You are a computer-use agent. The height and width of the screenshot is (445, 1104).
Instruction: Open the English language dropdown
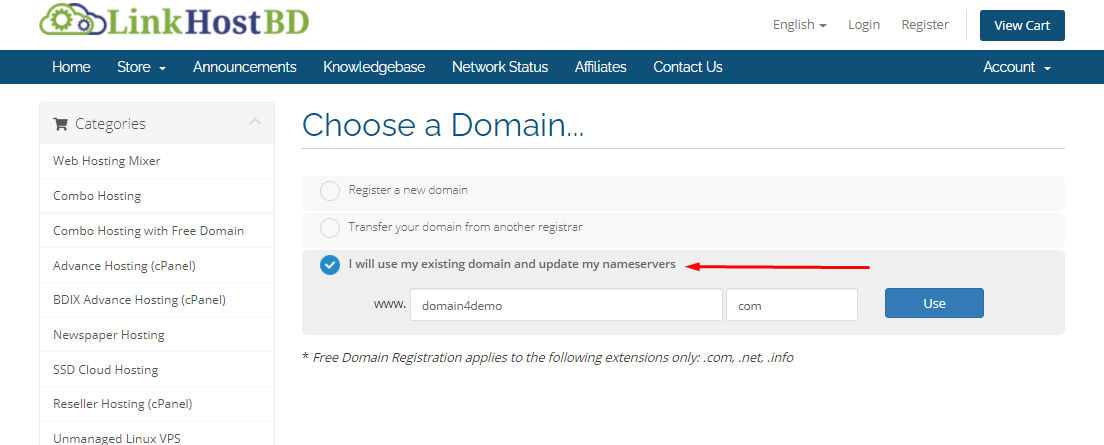[x=799, y=25]
